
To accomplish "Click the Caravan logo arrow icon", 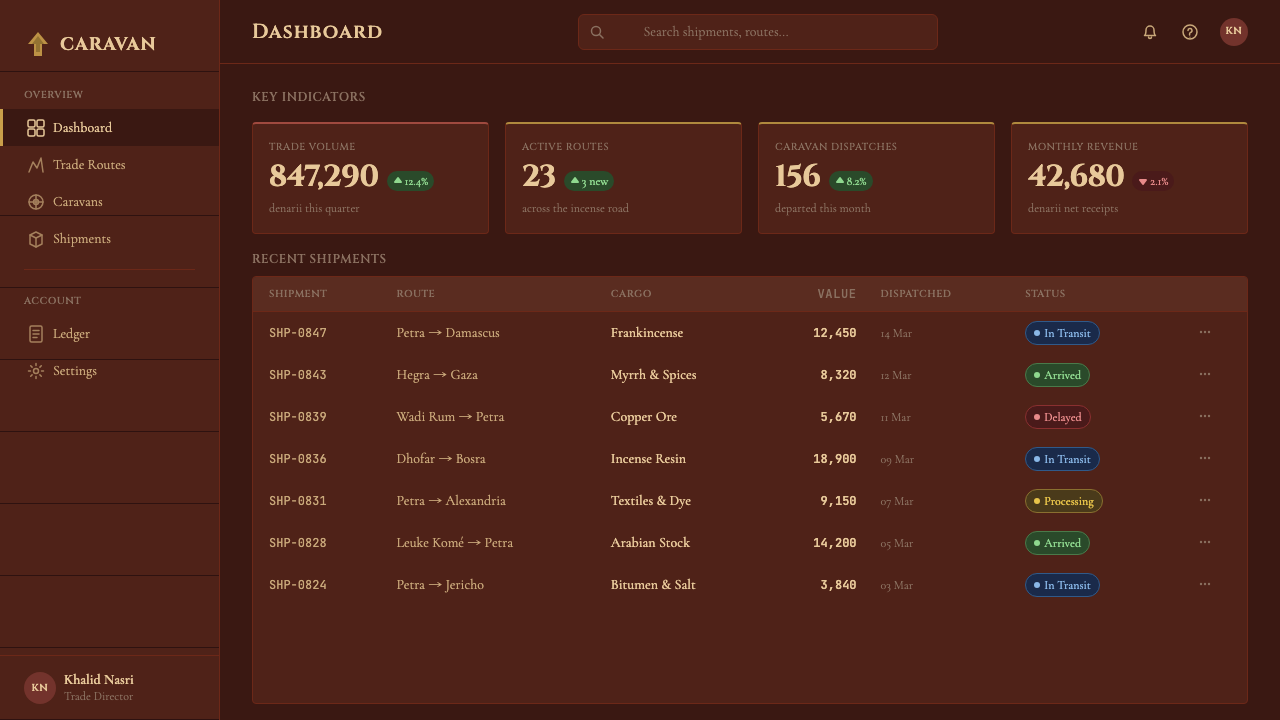I will click(38, 44).
